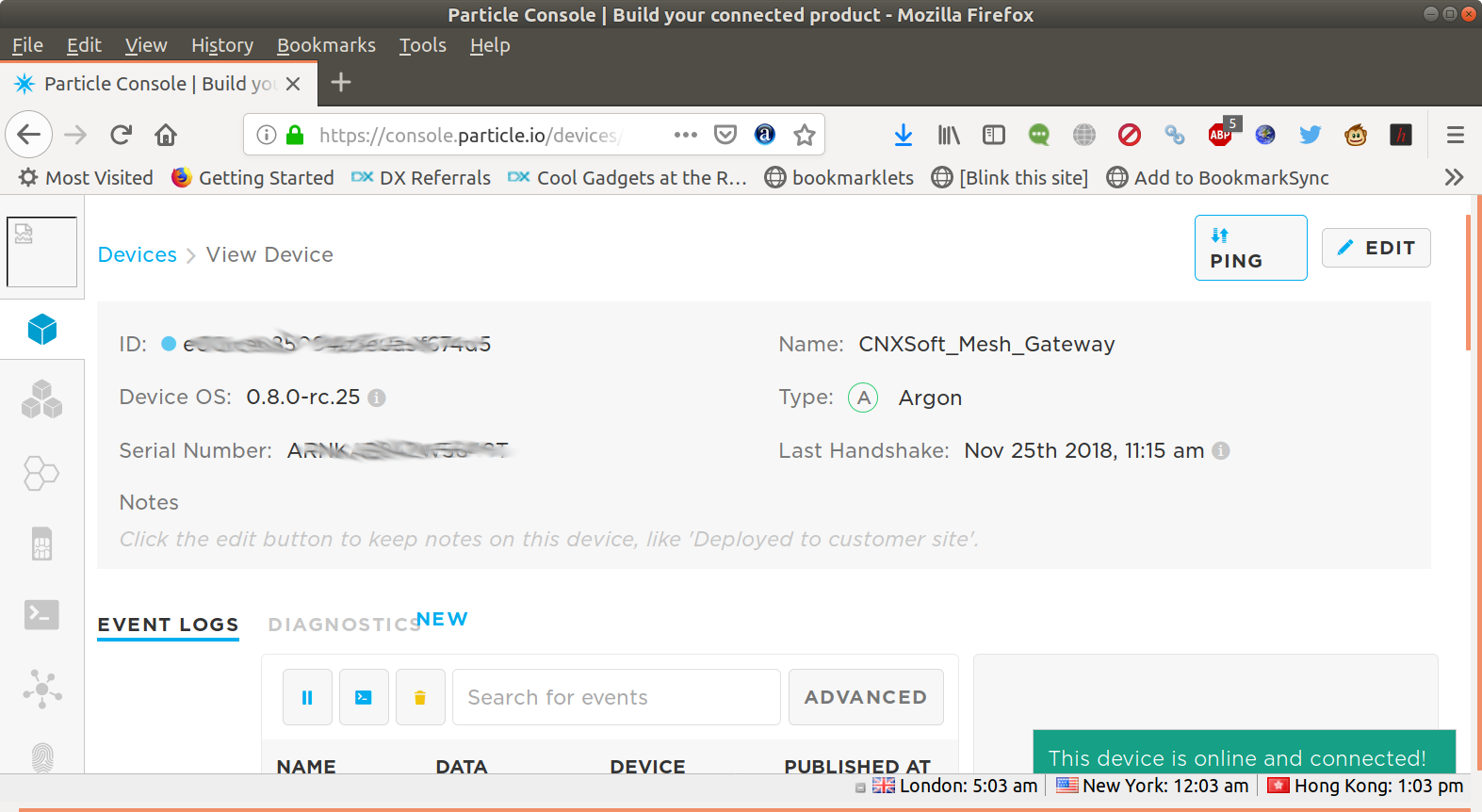The width and height of the screenshot is (1482, 812).
Task: Clear events with the trash icon
Action: point(420,697)
